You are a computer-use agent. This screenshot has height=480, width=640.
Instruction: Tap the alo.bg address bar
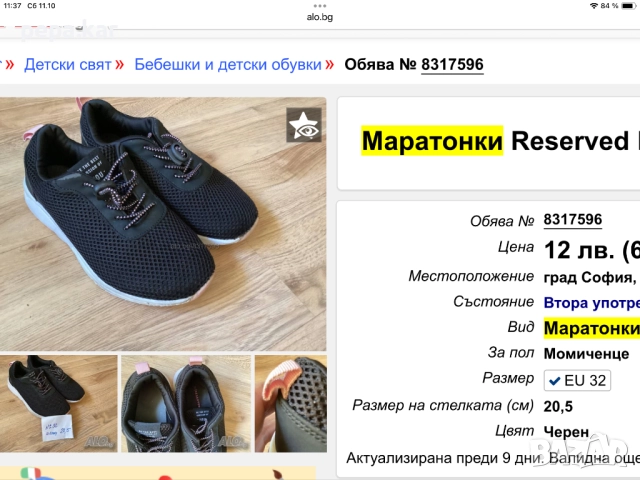320,17
